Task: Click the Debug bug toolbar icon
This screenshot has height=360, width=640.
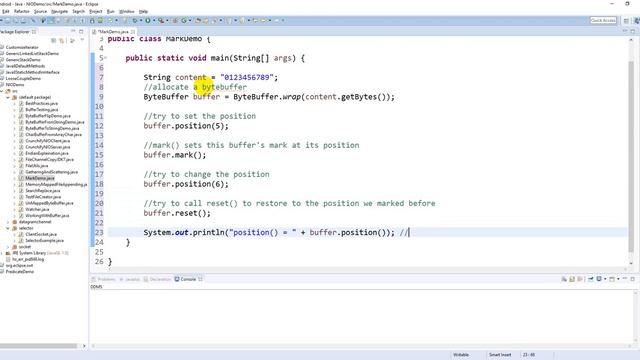Action: 135,20
